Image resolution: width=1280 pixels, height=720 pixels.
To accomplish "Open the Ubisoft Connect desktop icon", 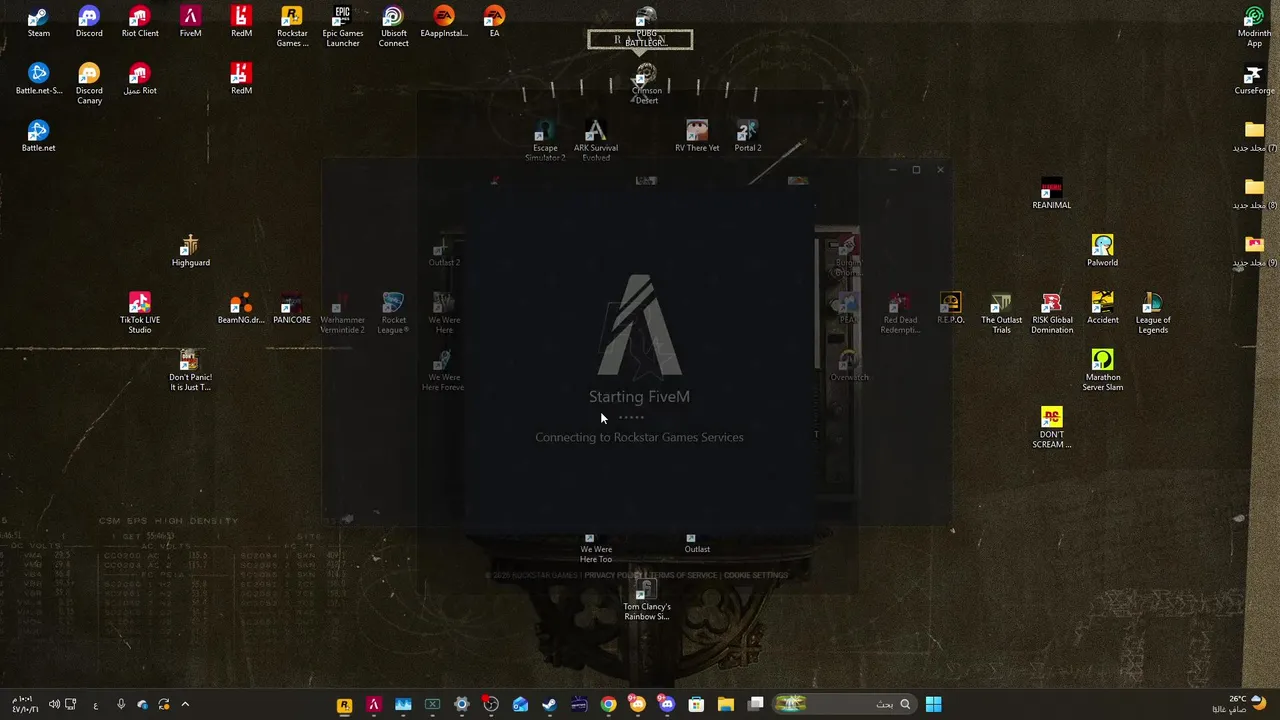I will [x=393, y=27].
